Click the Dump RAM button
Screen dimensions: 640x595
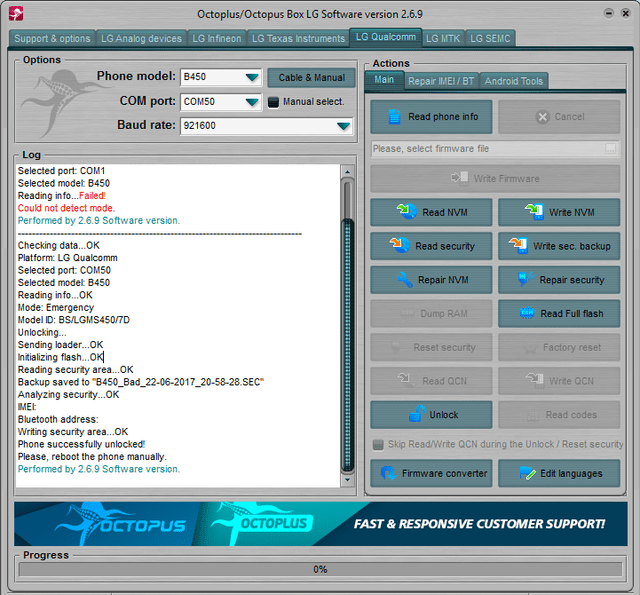tap(431, 313)
